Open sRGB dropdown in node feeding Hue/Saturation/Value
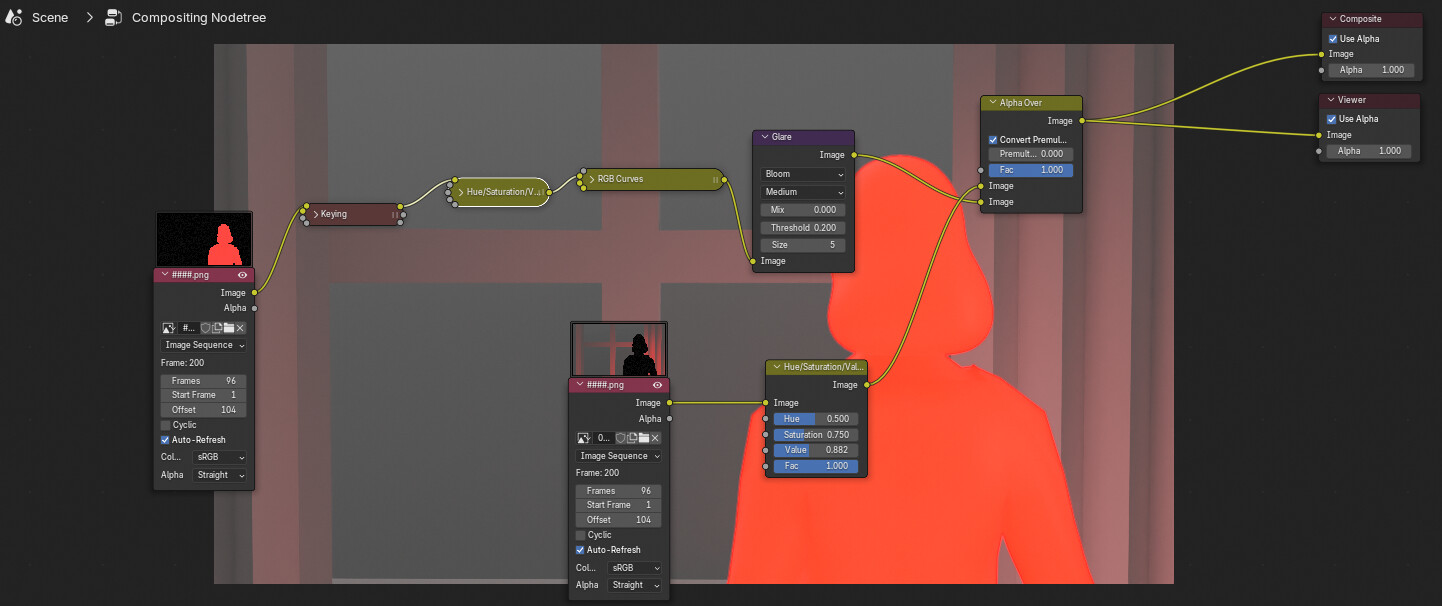The image size is (1442, 606). coord(634,568)
